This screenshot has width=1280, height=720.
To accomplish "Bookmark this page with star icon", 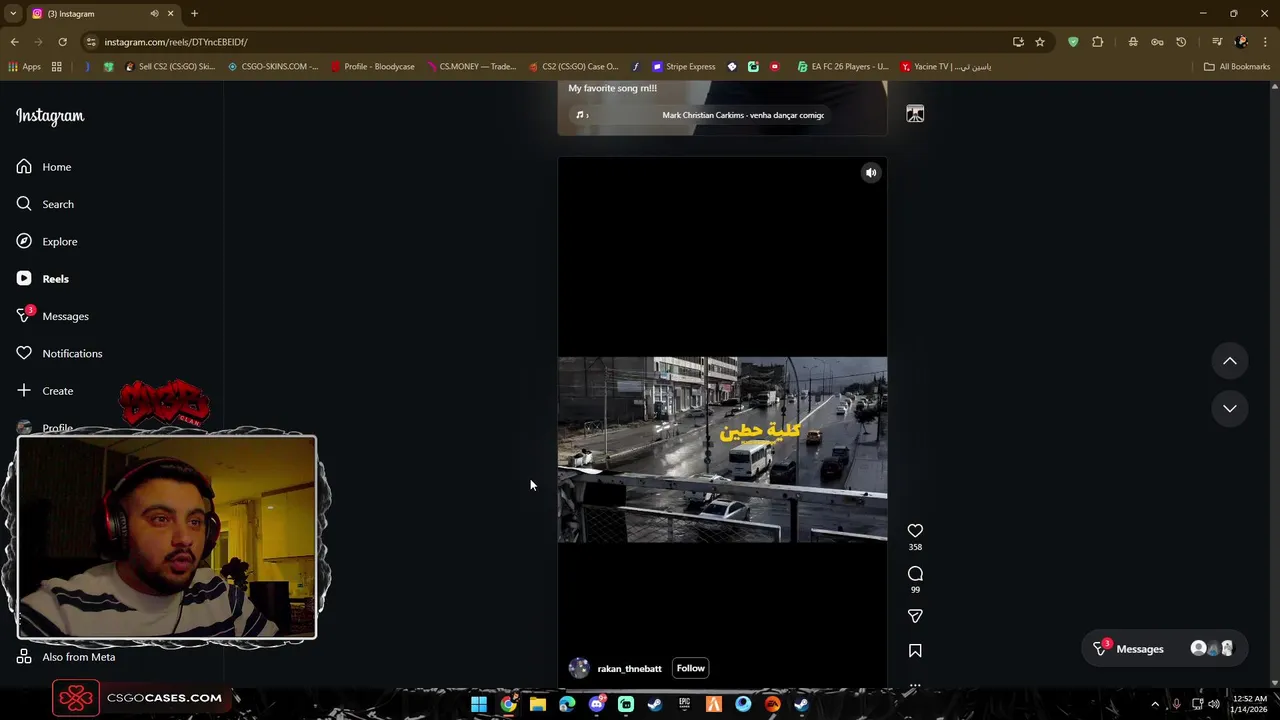I will (1040, 42).
